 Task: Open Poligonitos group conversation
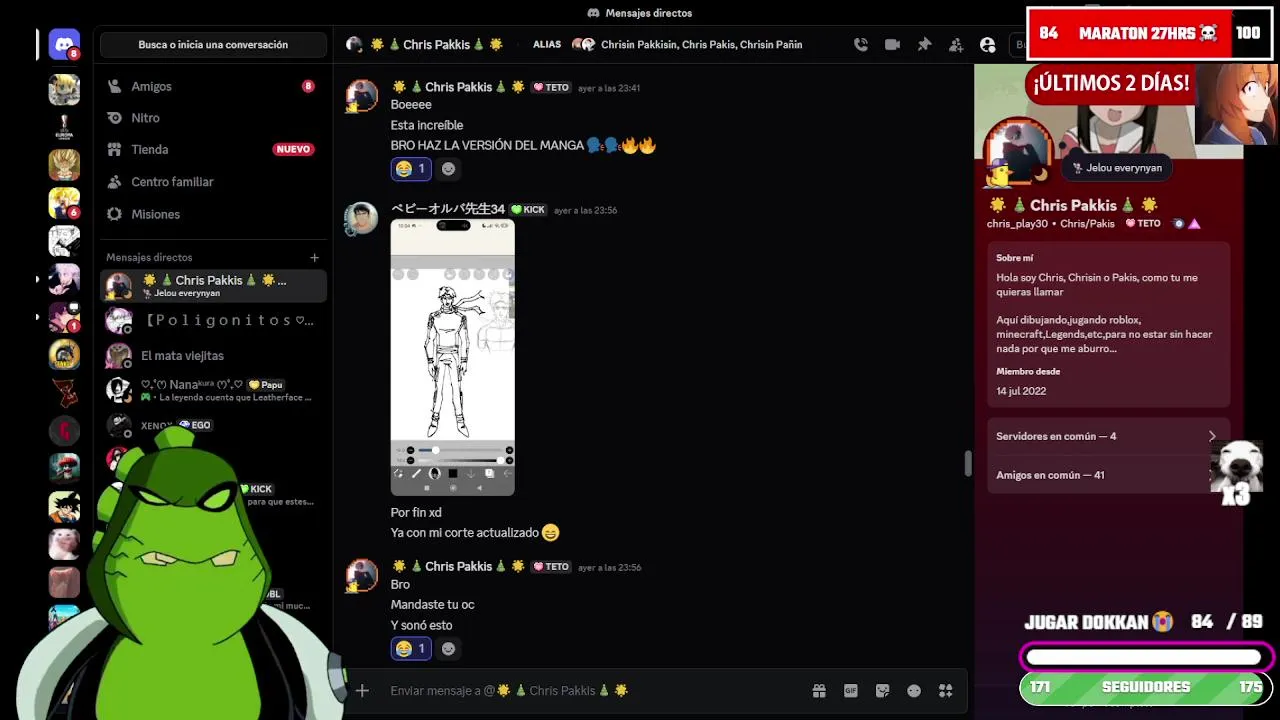pos(213,320)
